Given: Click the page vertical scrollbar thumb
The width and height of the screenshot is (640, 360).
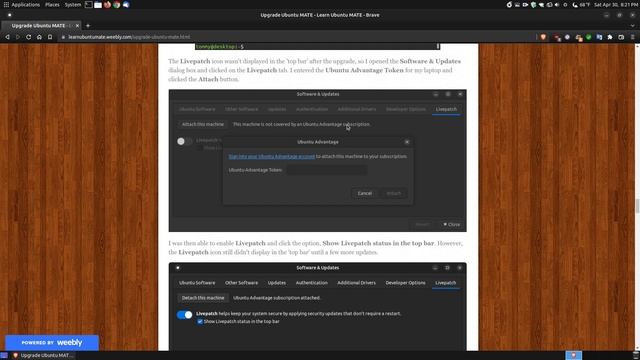Looking at the screenshot, I should tap(637, 206).
